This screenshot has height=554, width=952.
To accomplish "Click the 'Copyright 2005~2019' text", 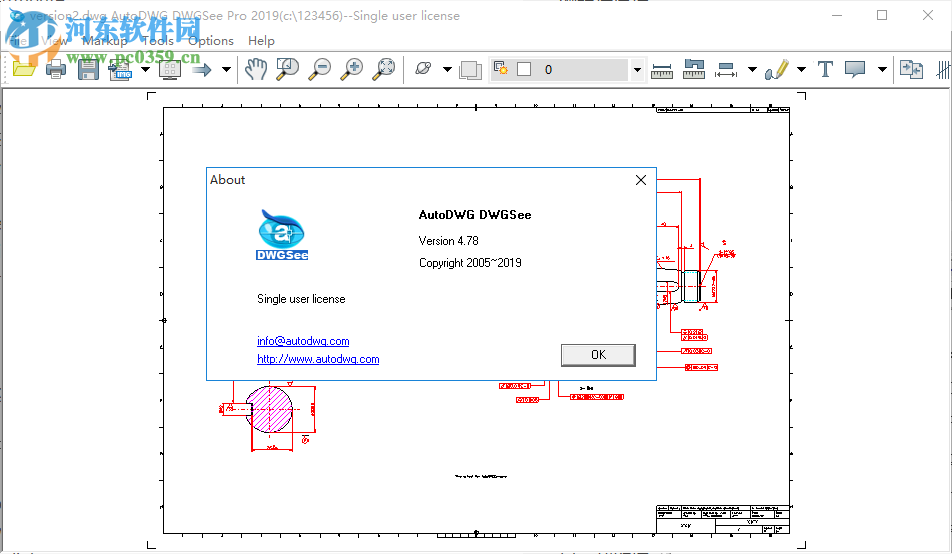I will click(470, 262).
